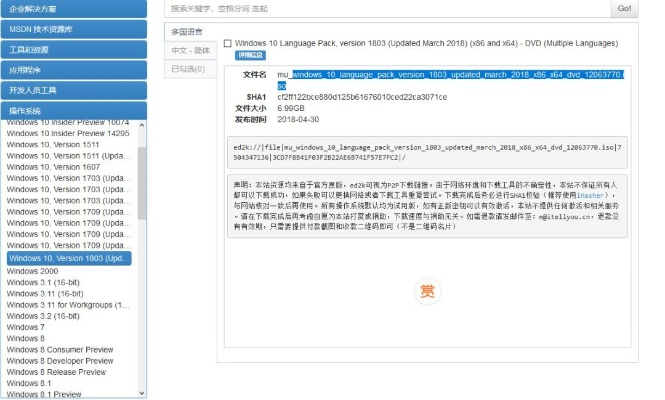Expand the 工具和资源 section

[74, 50]
